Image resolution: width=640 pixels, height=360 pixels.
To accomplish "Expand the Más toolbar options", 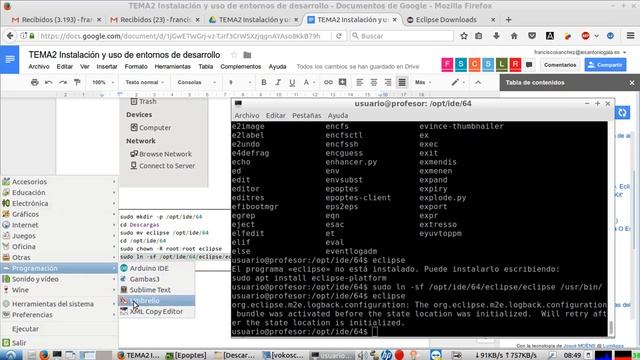I will [x=423, y=82].
